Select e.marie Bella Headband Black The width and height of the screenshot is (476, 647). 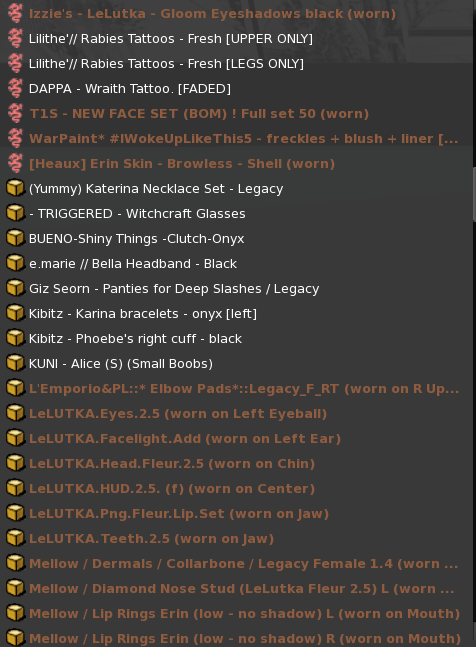point(236,263)
